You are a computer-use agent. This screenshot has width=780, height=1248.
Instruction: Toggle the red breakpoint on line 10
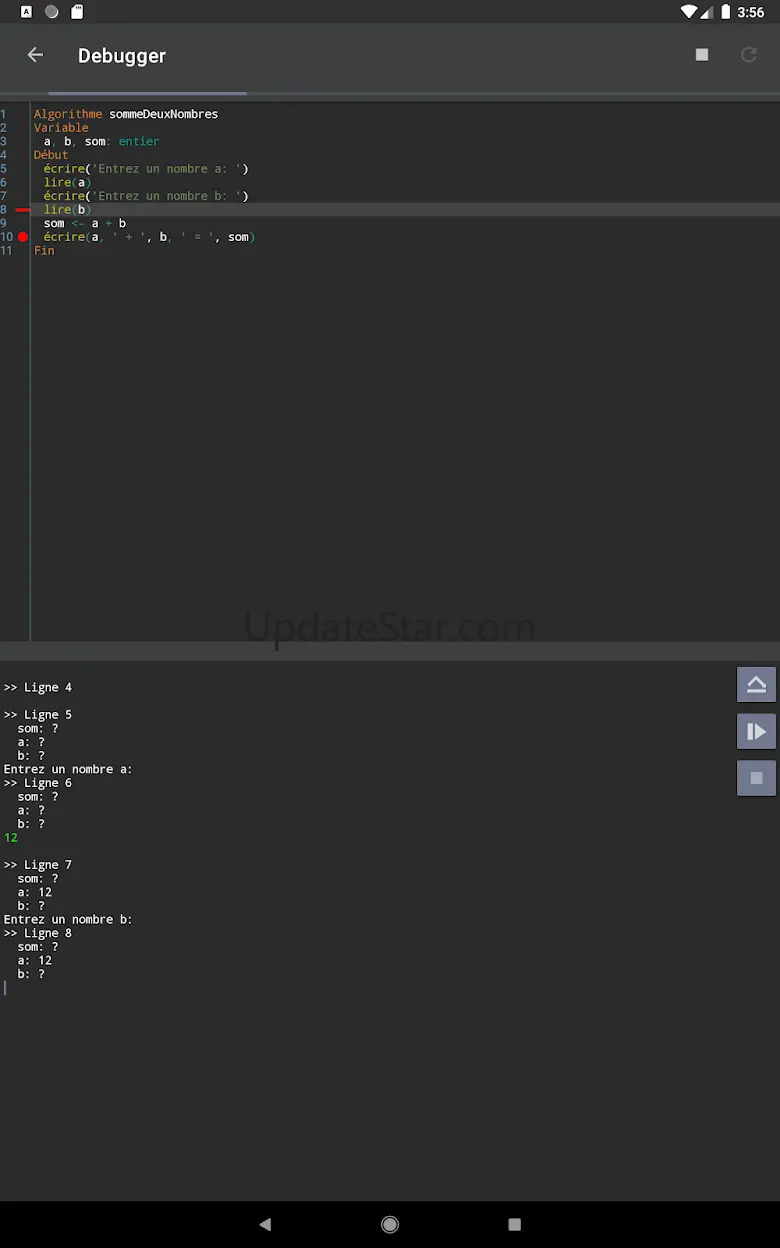click(x=23, y=237)
